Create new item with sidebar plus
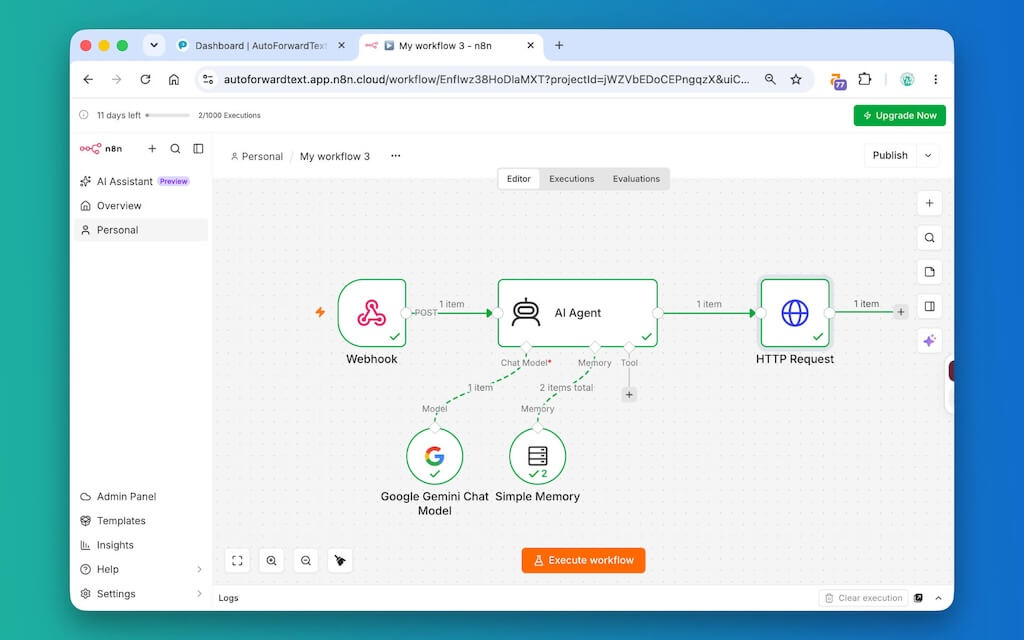This screenshot has height=640, width=1024. click(x=152, y=149)
